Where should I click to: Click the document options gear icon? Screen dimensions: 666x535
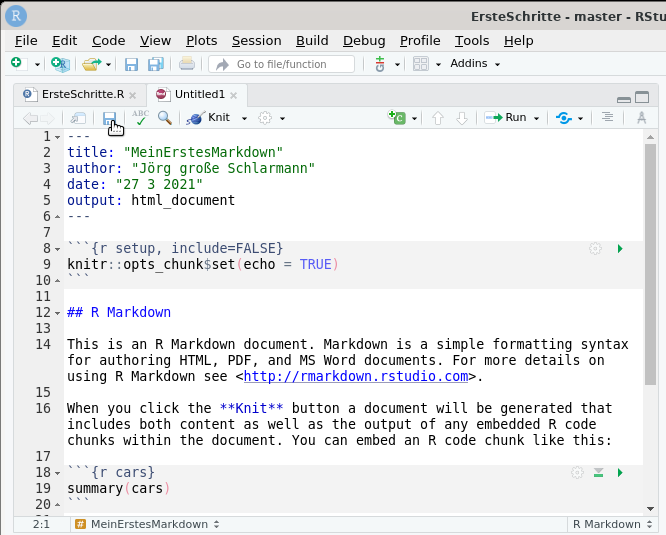coord(265,118)
